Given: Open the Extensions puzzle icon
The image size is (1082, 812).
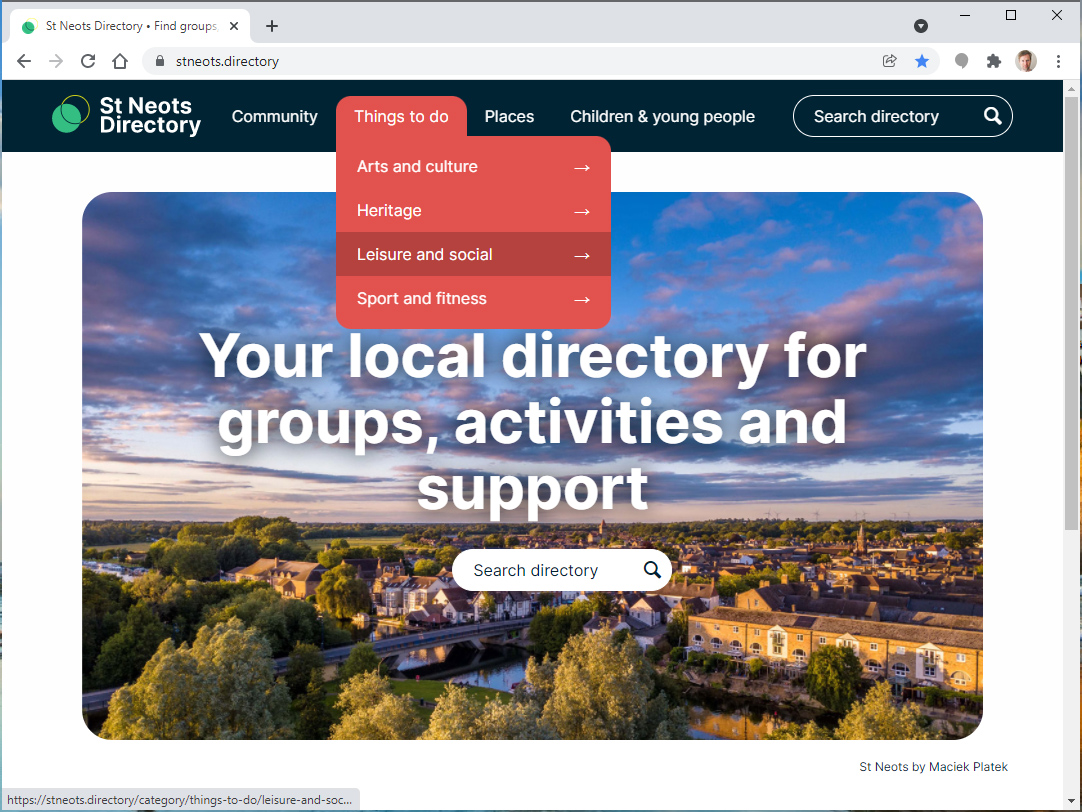Looking at the screenshot, I should click(994, 61).
